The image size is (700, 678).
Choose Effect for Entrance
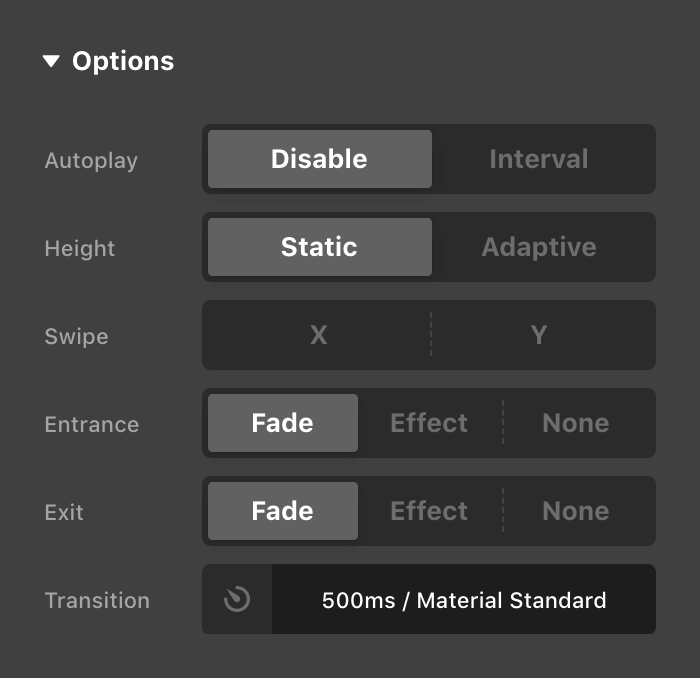pos(429,423)
